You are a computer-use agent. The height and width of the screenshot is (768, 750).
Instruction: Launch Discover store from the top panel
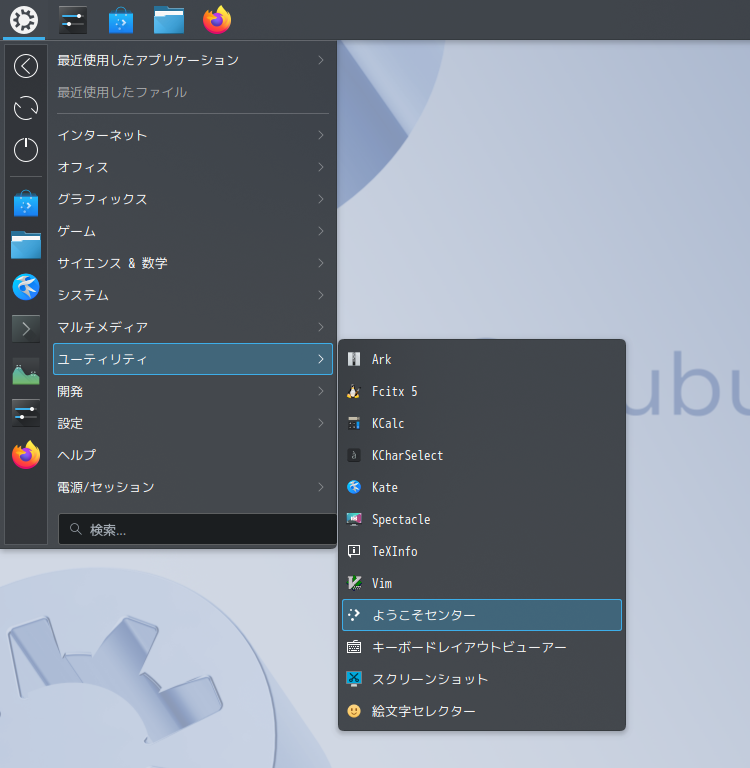[121, 20]
